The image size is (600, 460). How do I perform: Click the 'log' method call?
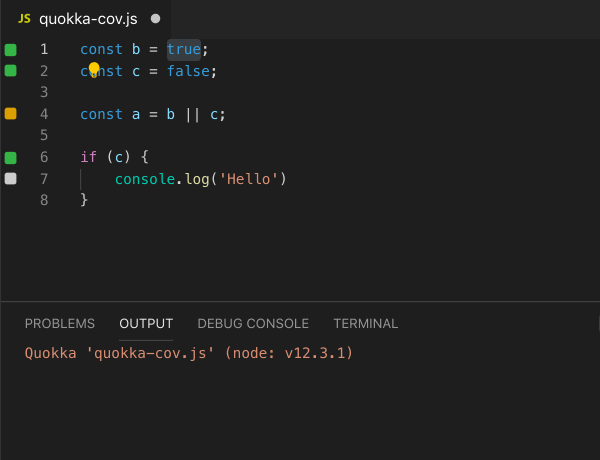(197, 179)
